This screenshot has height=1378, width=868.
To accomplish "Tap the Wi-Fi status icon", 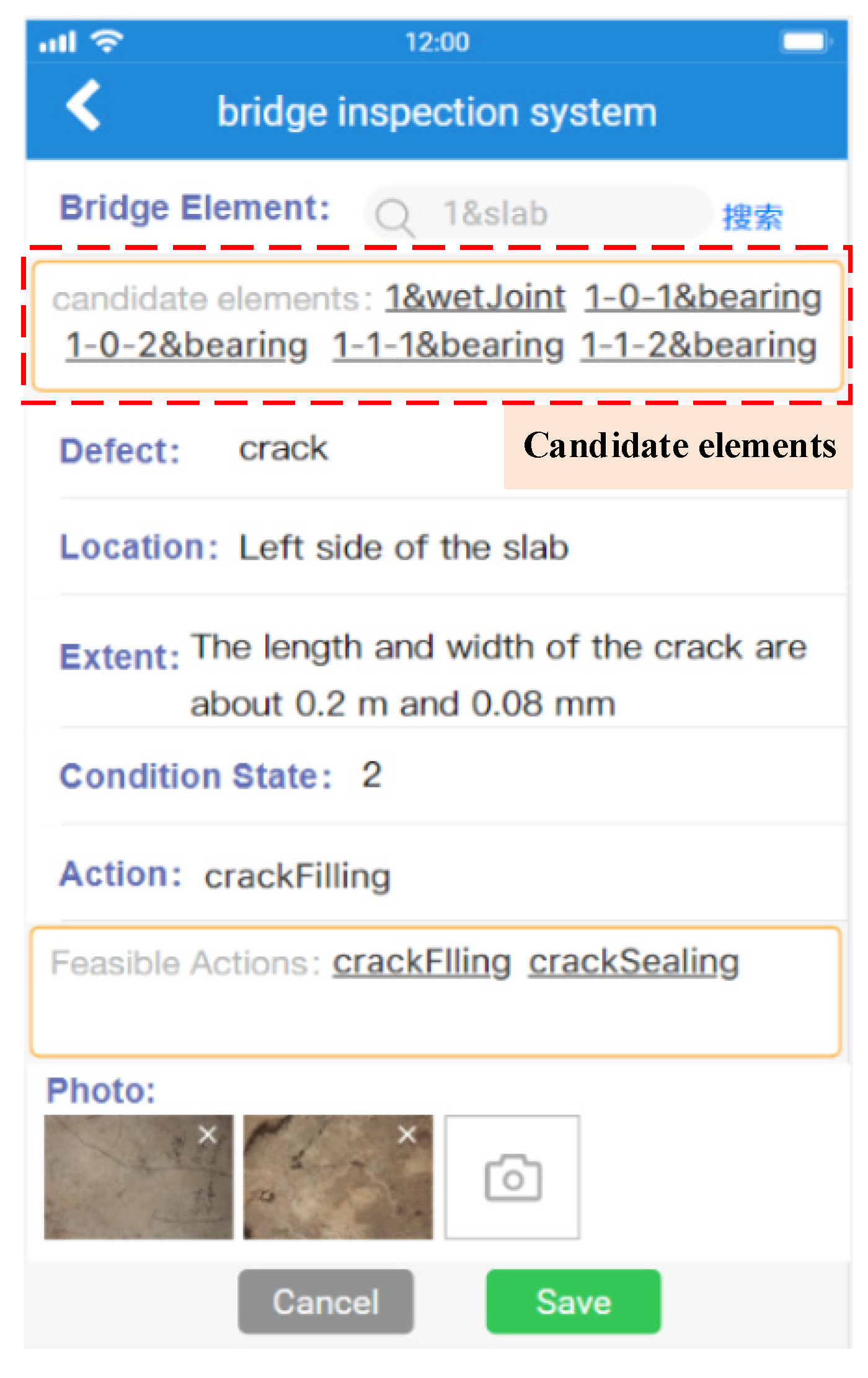I will 107,41.
